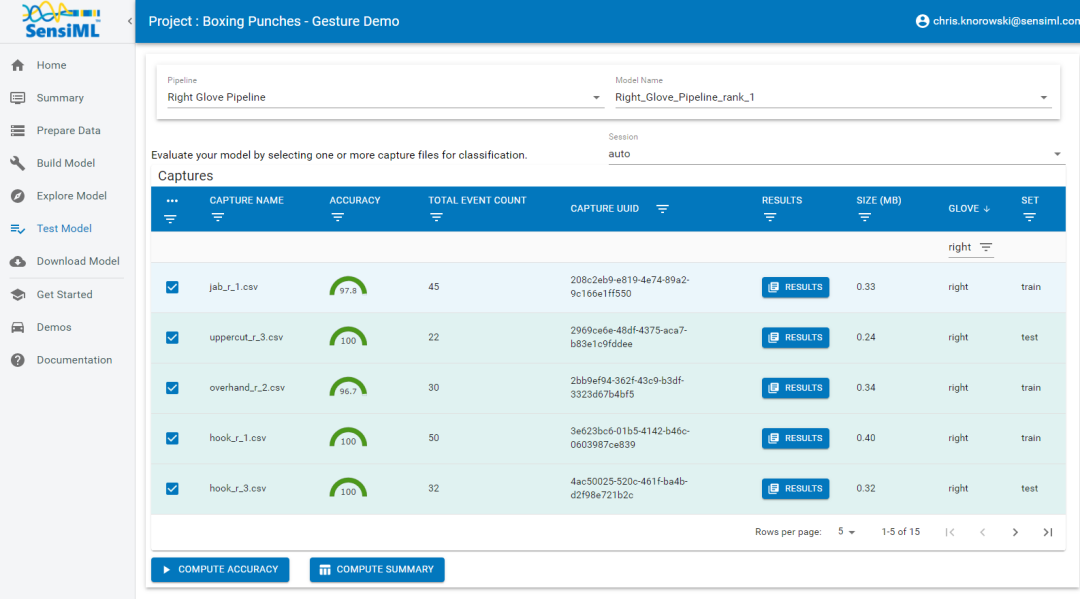Screen dimensions: 1080x599
Task: Click the accuracy gauge for hook_r_1.csv
Action: point(348,438)
